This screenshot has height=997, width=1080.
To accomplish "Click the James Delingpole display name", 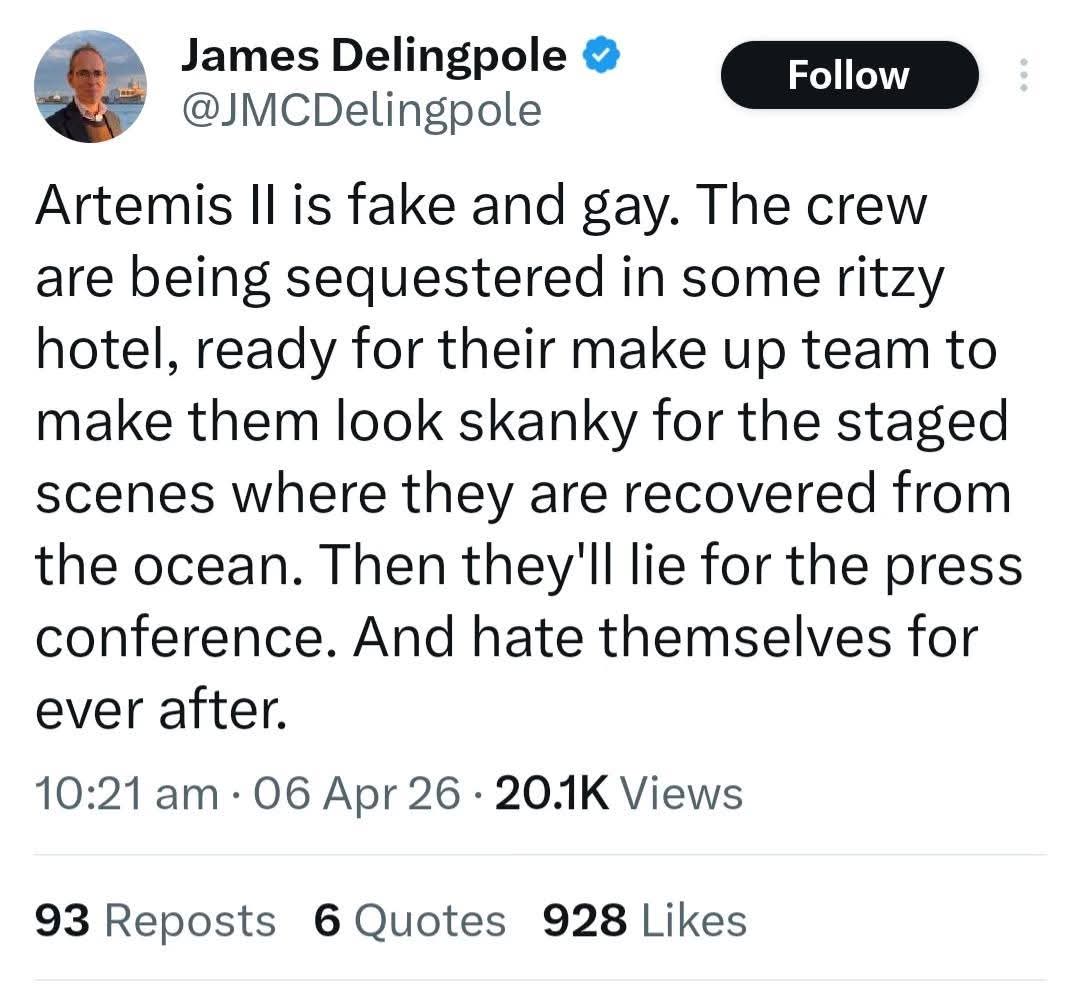I will pyautogui.click(x=373, y=56).
